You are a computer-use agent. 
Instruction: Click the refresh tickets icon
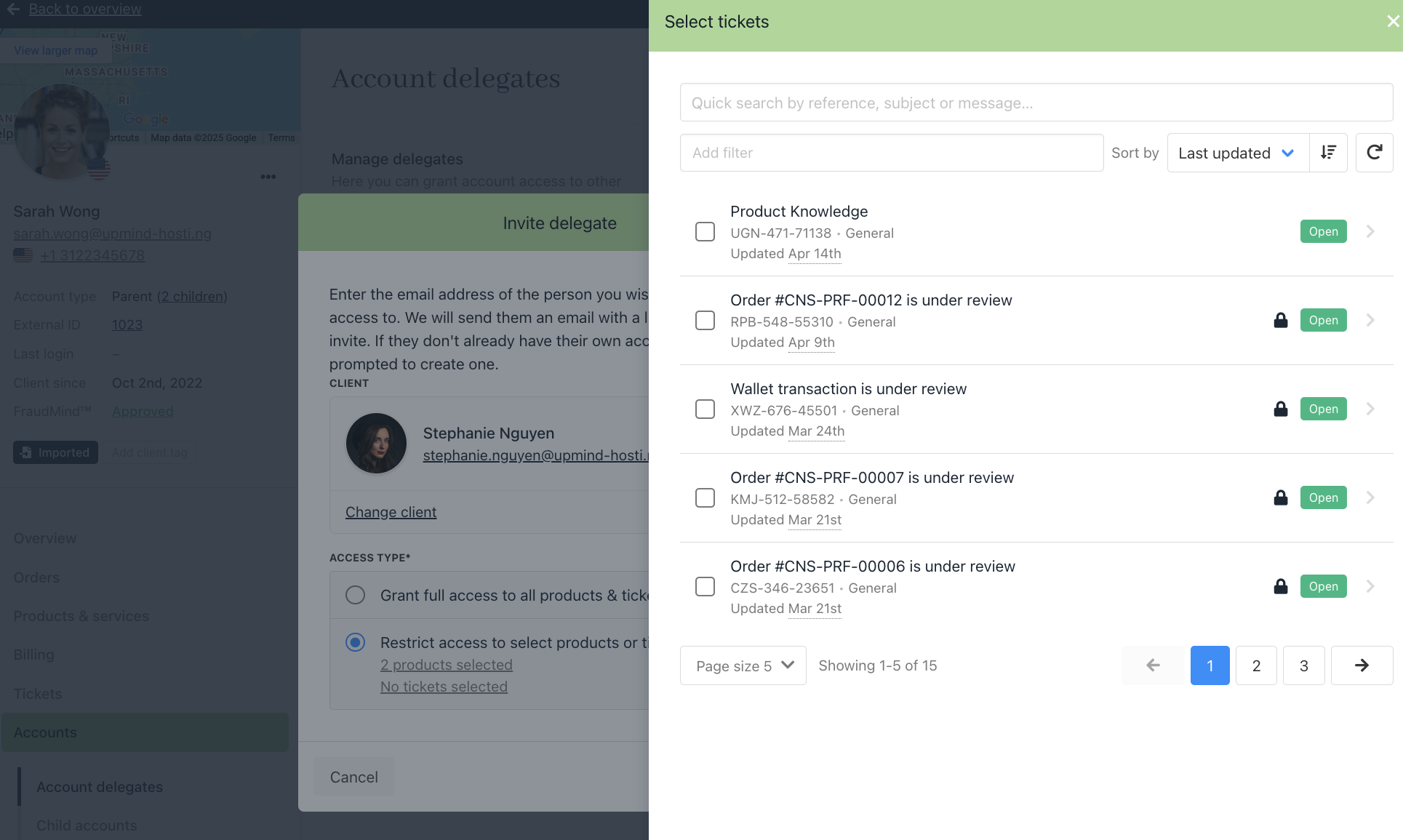1374,153
